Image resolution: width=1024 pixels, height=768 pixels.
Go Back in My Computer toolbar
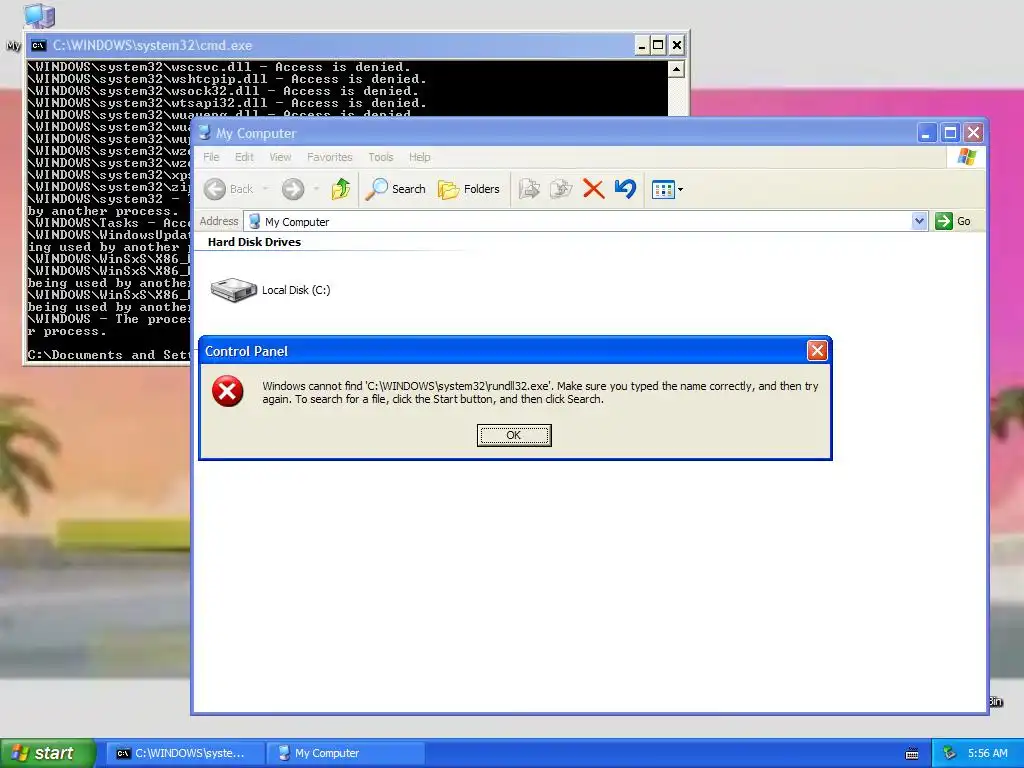click(x=229, y=189)
